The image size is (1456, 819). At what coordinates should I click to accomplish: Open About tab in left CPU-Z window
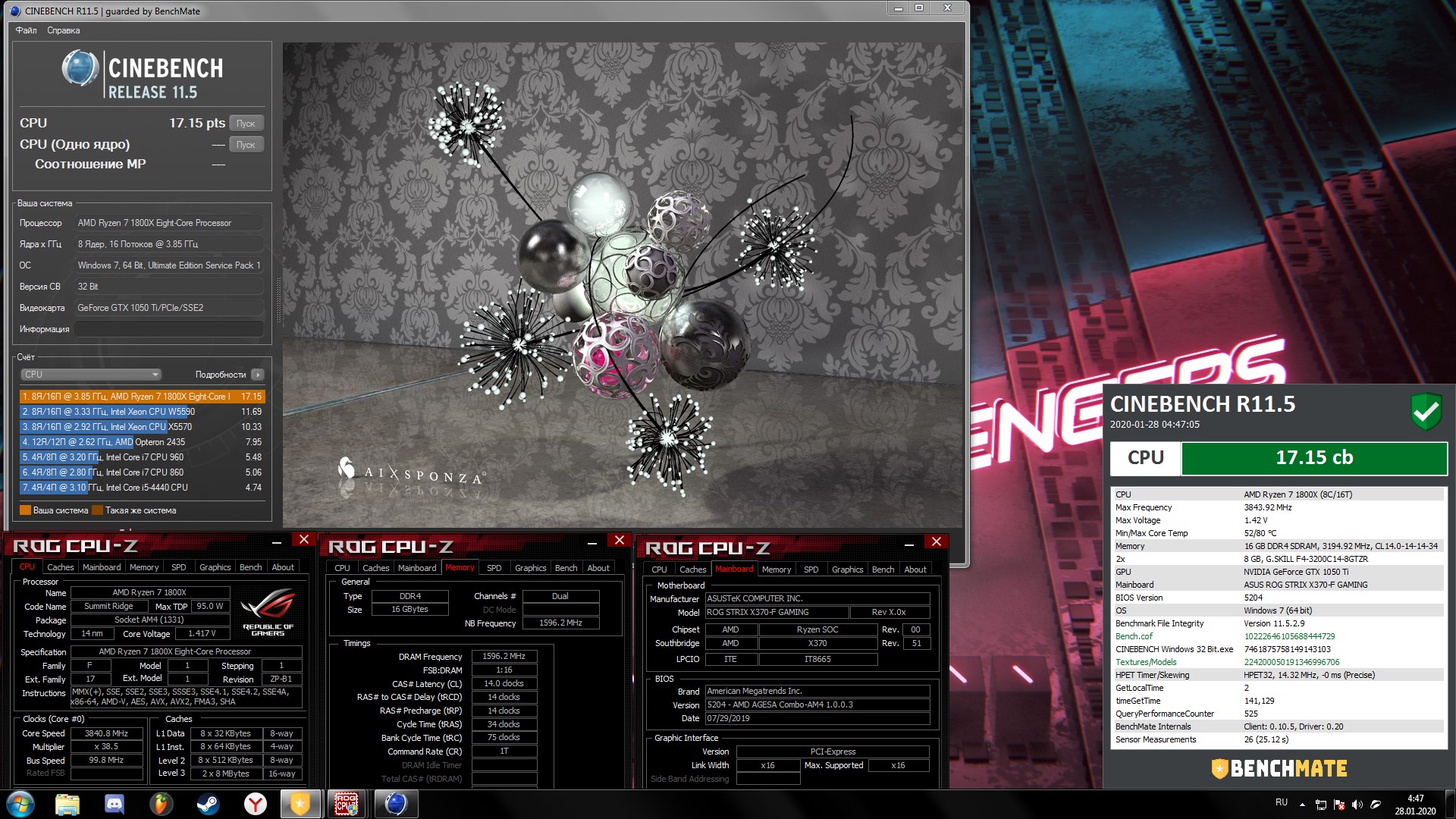point(283,567)
